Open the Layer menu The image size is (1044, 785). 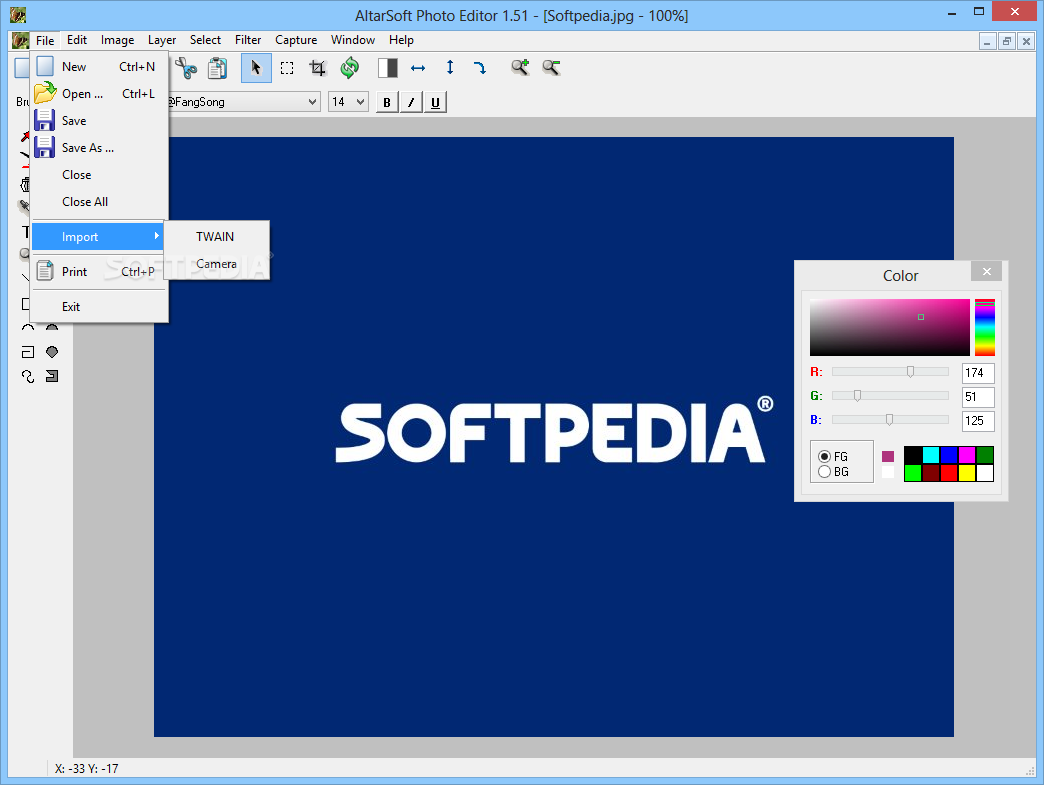point(162,40)
